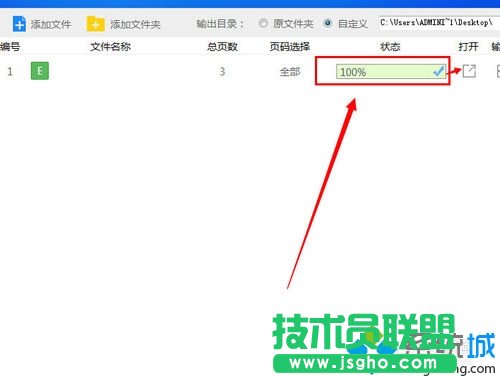This screenshot has height=379, width=500.
Task: Click the 100% progress bar
Action: point(391,71)
